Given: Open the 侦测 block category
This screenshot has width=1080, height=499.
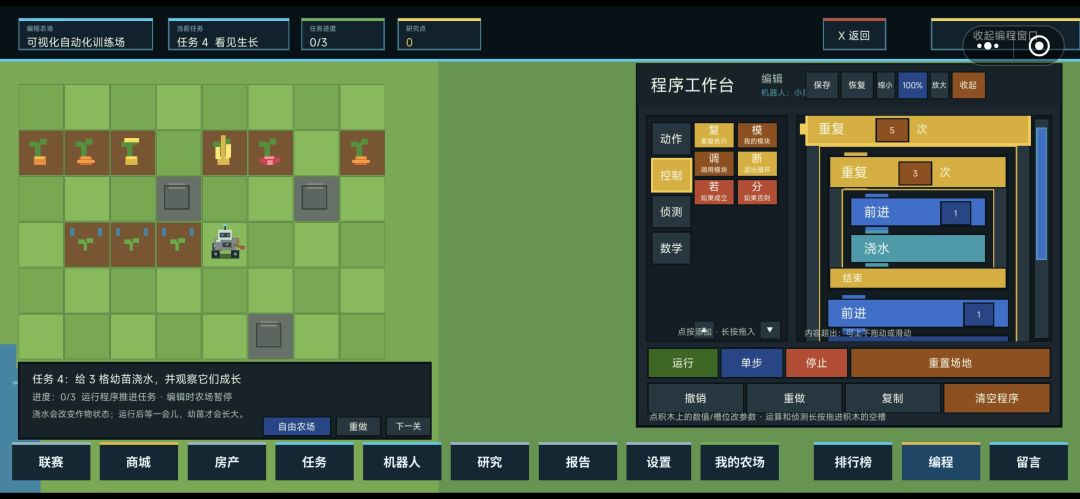Looking at the screenshot, I should tap(672, 212).
